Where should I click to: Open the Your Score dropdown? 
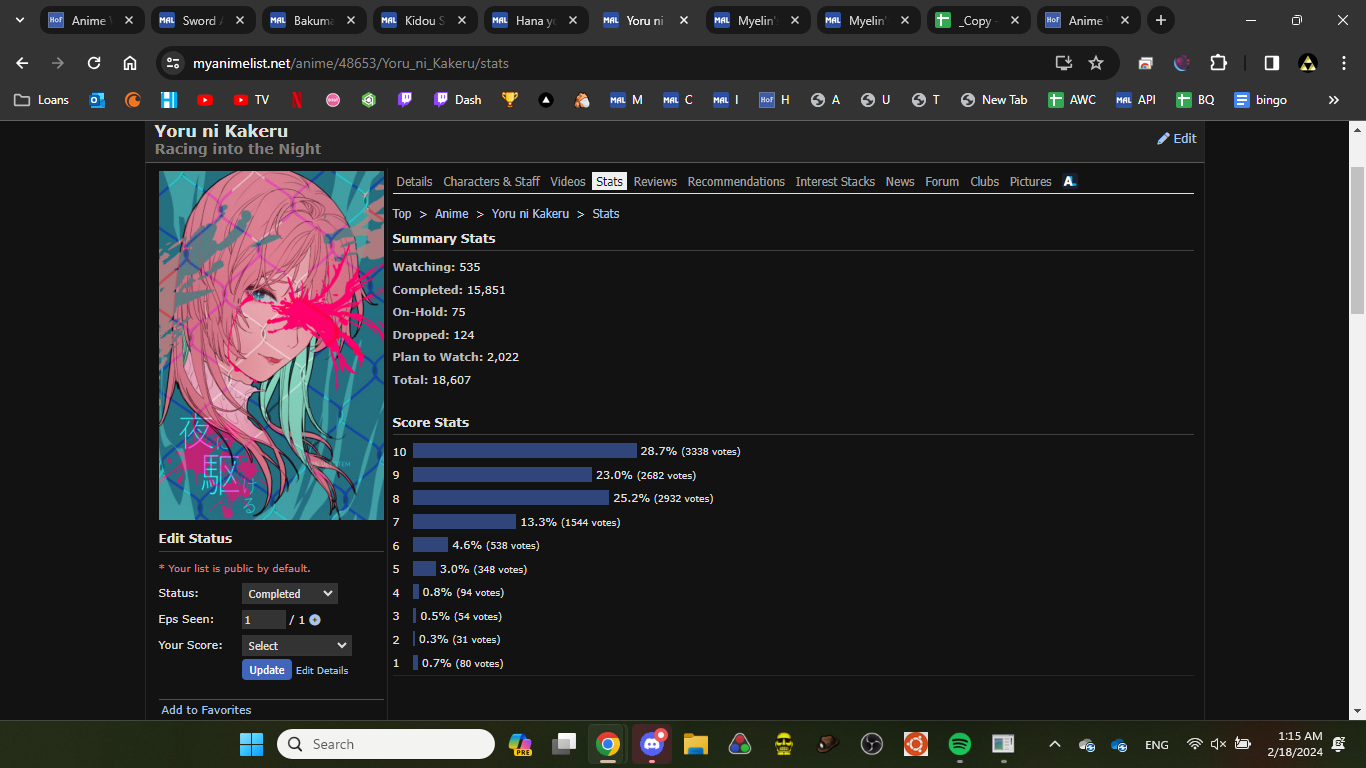297,646
